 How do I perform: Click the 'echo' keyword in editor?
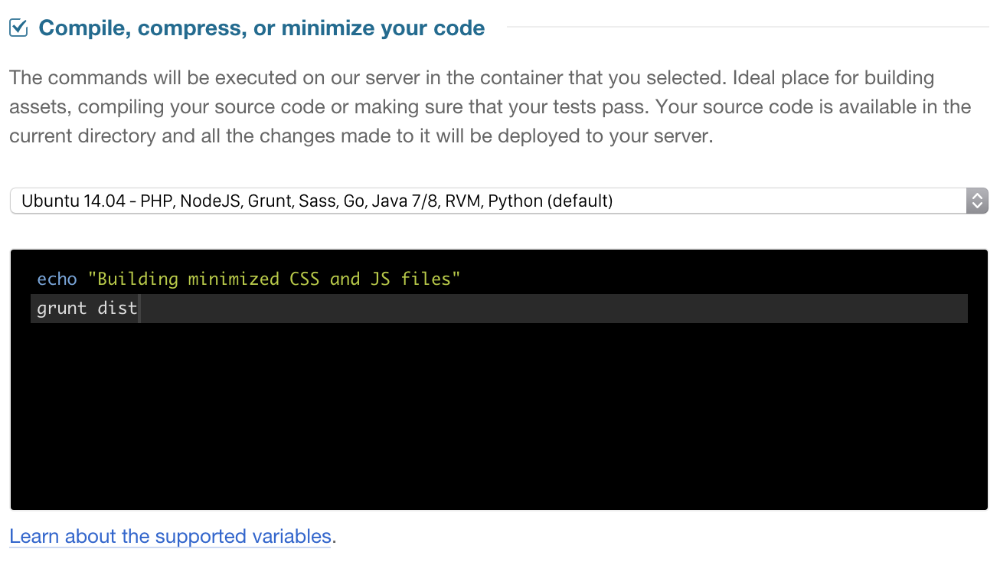(57, 279)
